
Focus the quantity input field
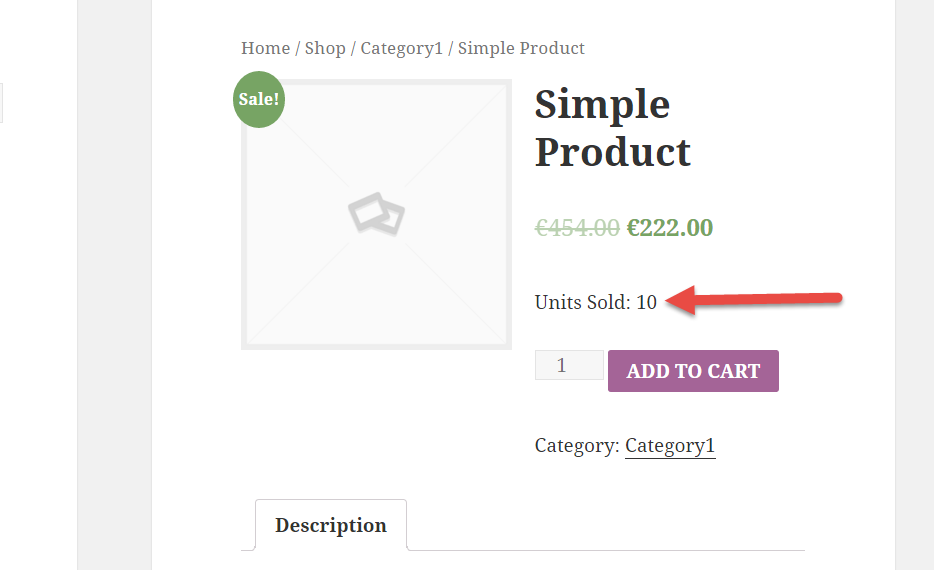568,365
